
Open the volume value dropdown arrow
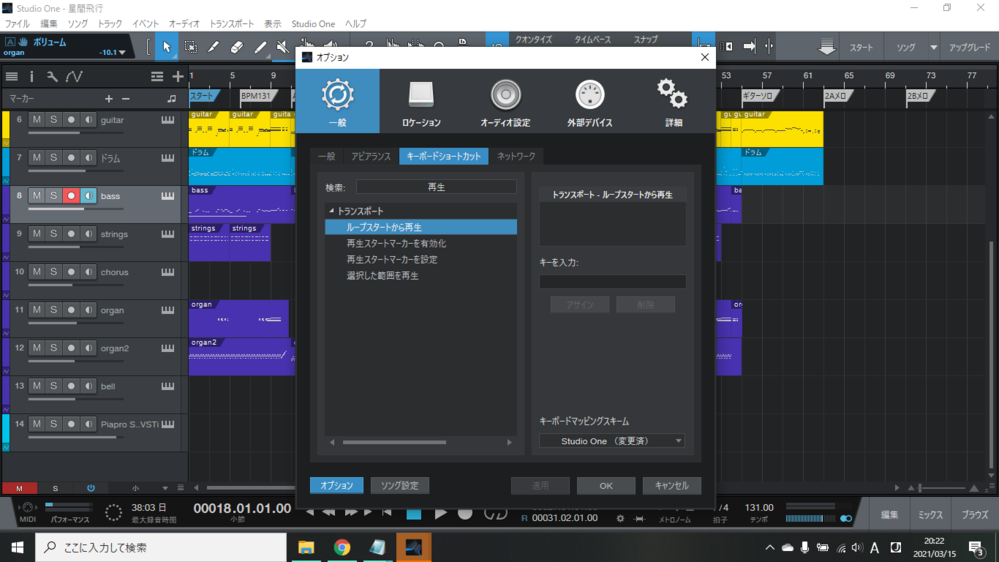(x=122, y=52)
